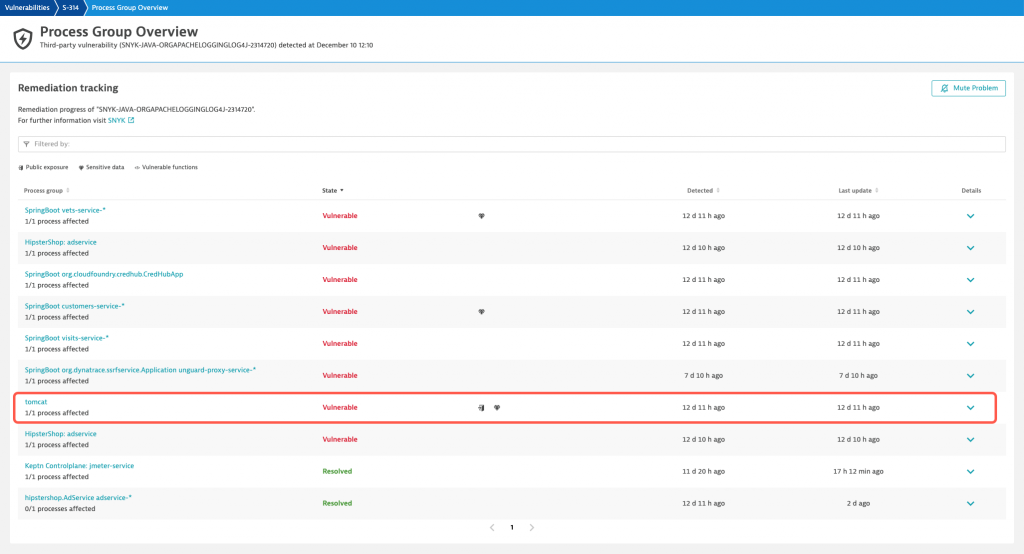Click sensitive data icon in customers-service row
1024x554 pixels.
tap(481, 312)
